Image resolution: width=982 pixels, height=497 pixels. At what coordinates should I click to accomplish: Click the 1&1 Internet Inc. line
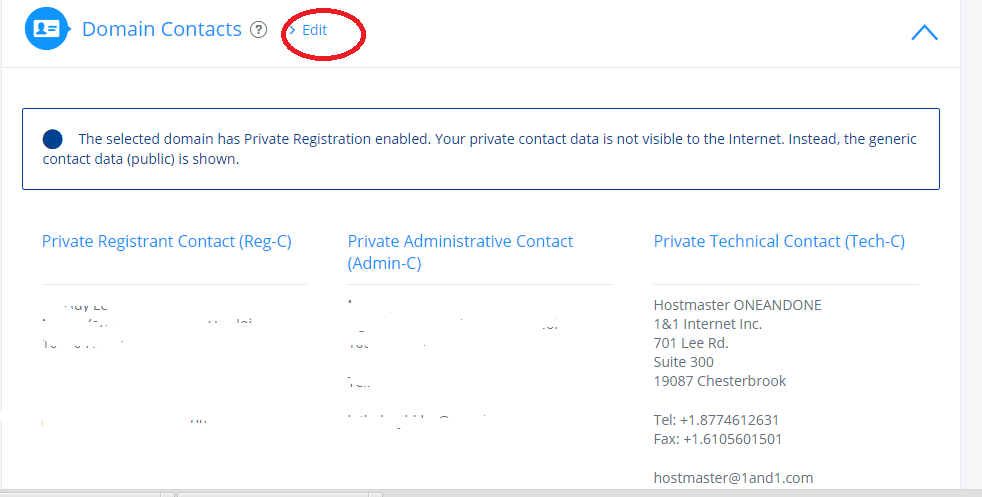pos(707,324)
